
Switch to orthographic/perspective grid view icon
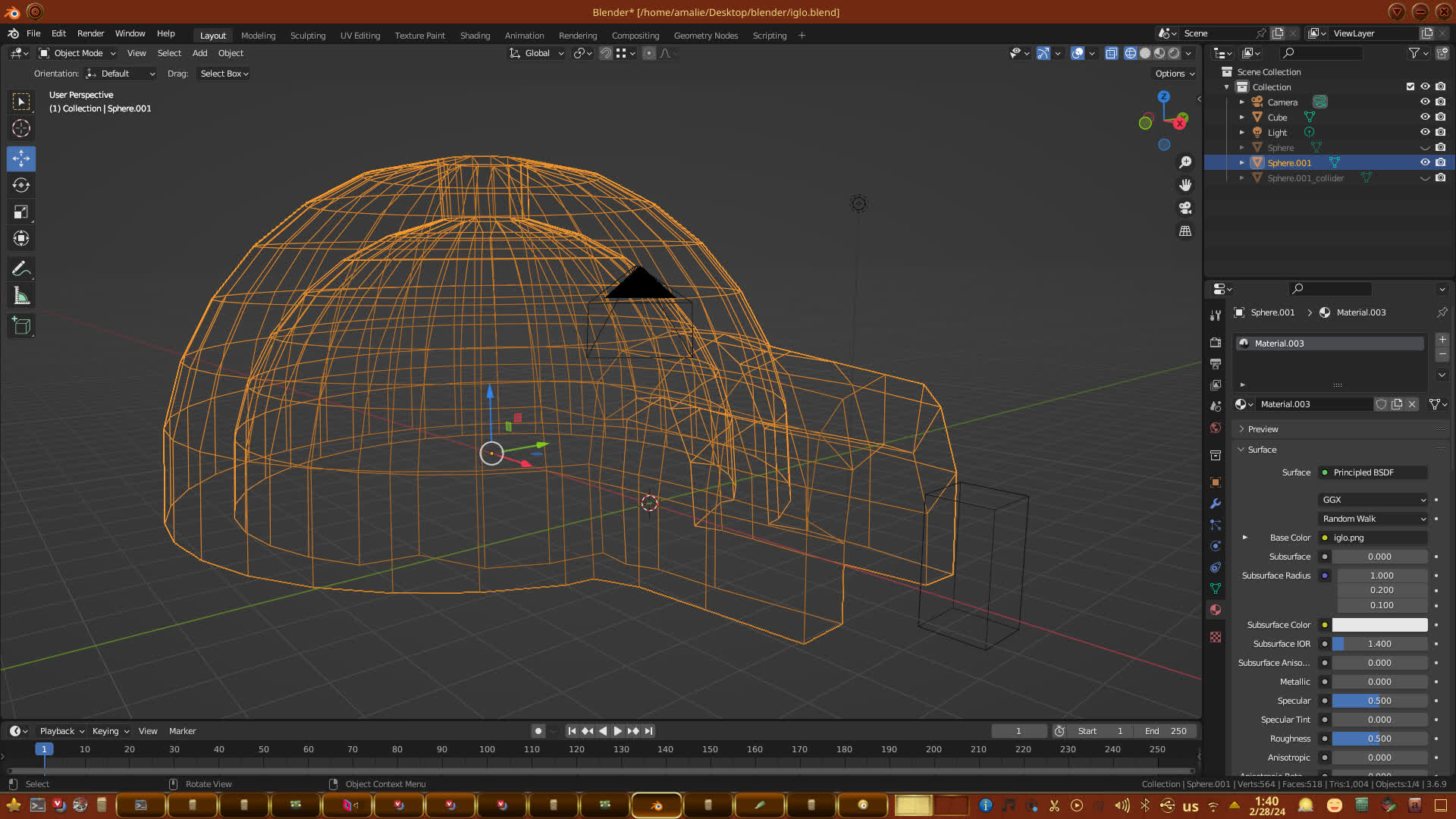1185,231
